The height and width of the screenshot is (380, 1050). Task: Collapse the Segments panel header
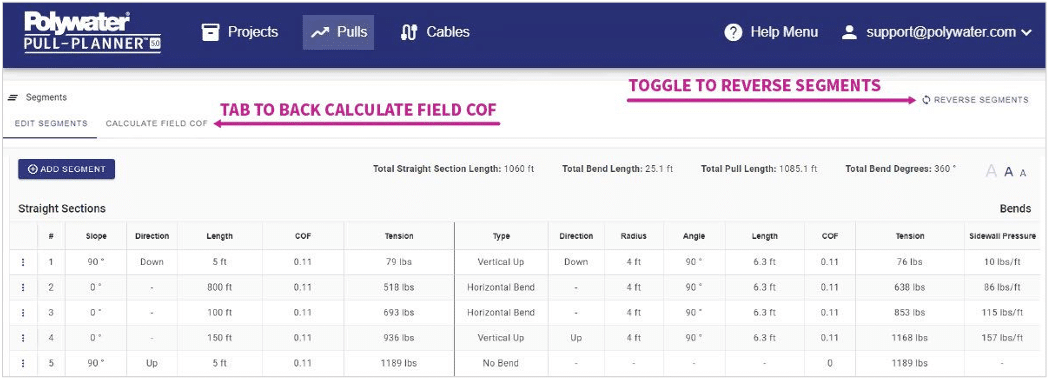38,97
